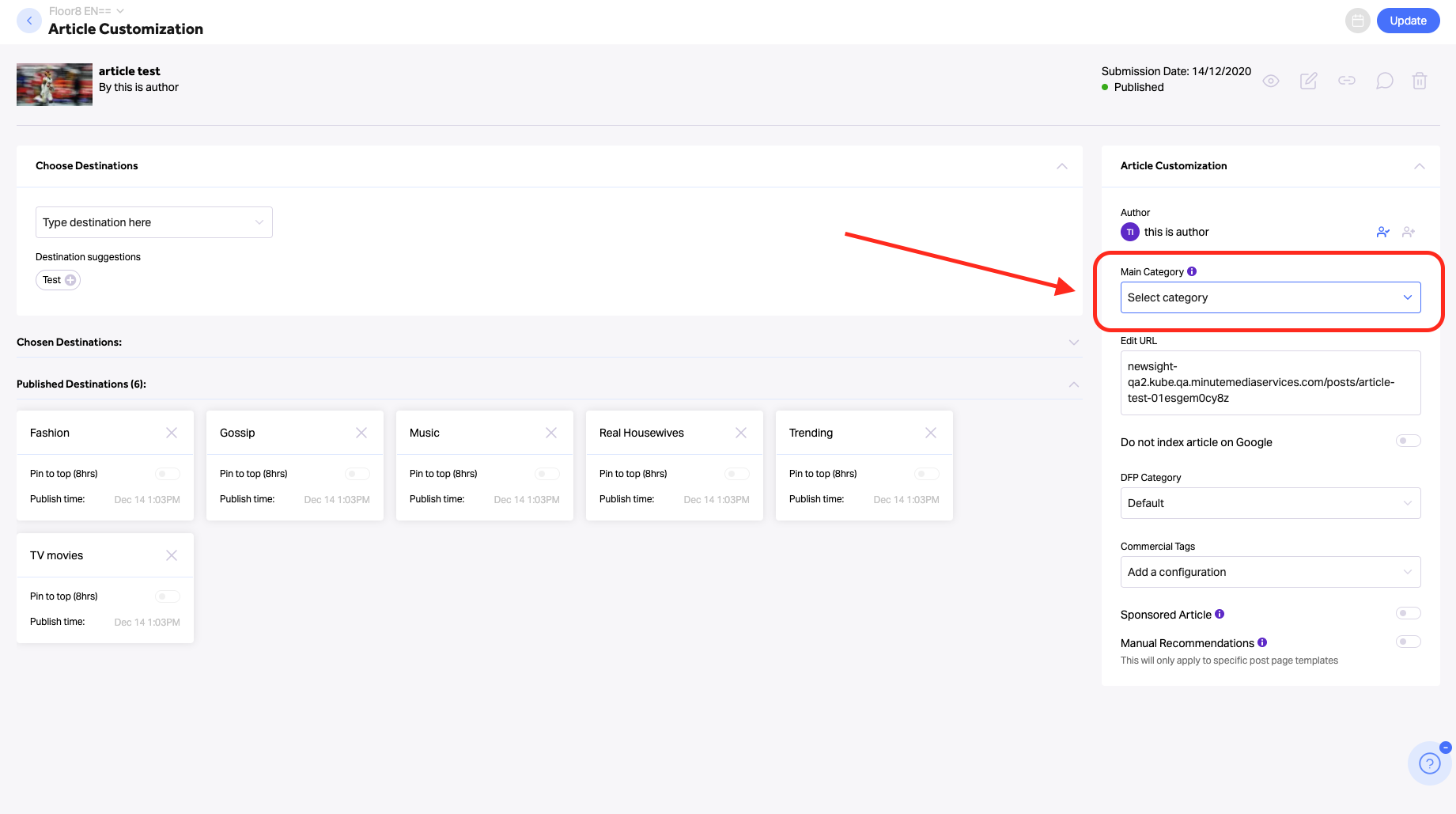Click the Published status label
Screen dimensions: 1456x814
pyautogui.click(x=1139, y=87)
